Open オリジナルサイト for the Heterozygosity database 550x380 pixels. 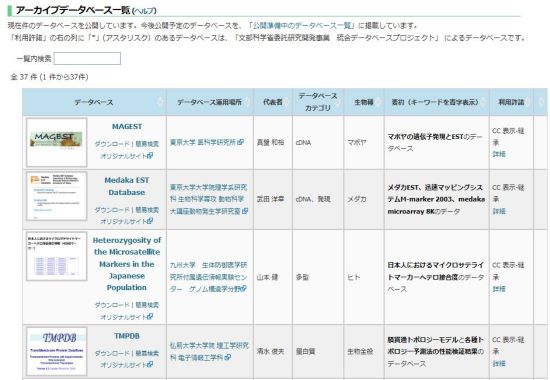(127, 316)
